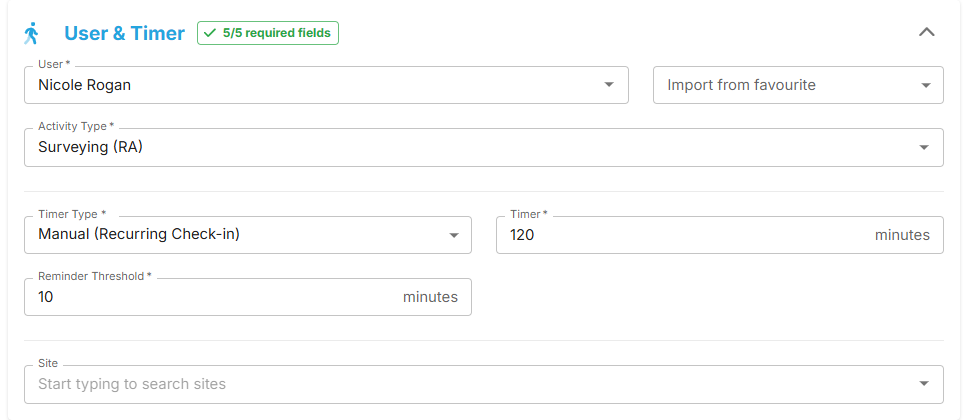This screenshot has height=420, width=967.
Task: Click the Import from favourite text
Action: pyautogui.click(x=741, y=85)
